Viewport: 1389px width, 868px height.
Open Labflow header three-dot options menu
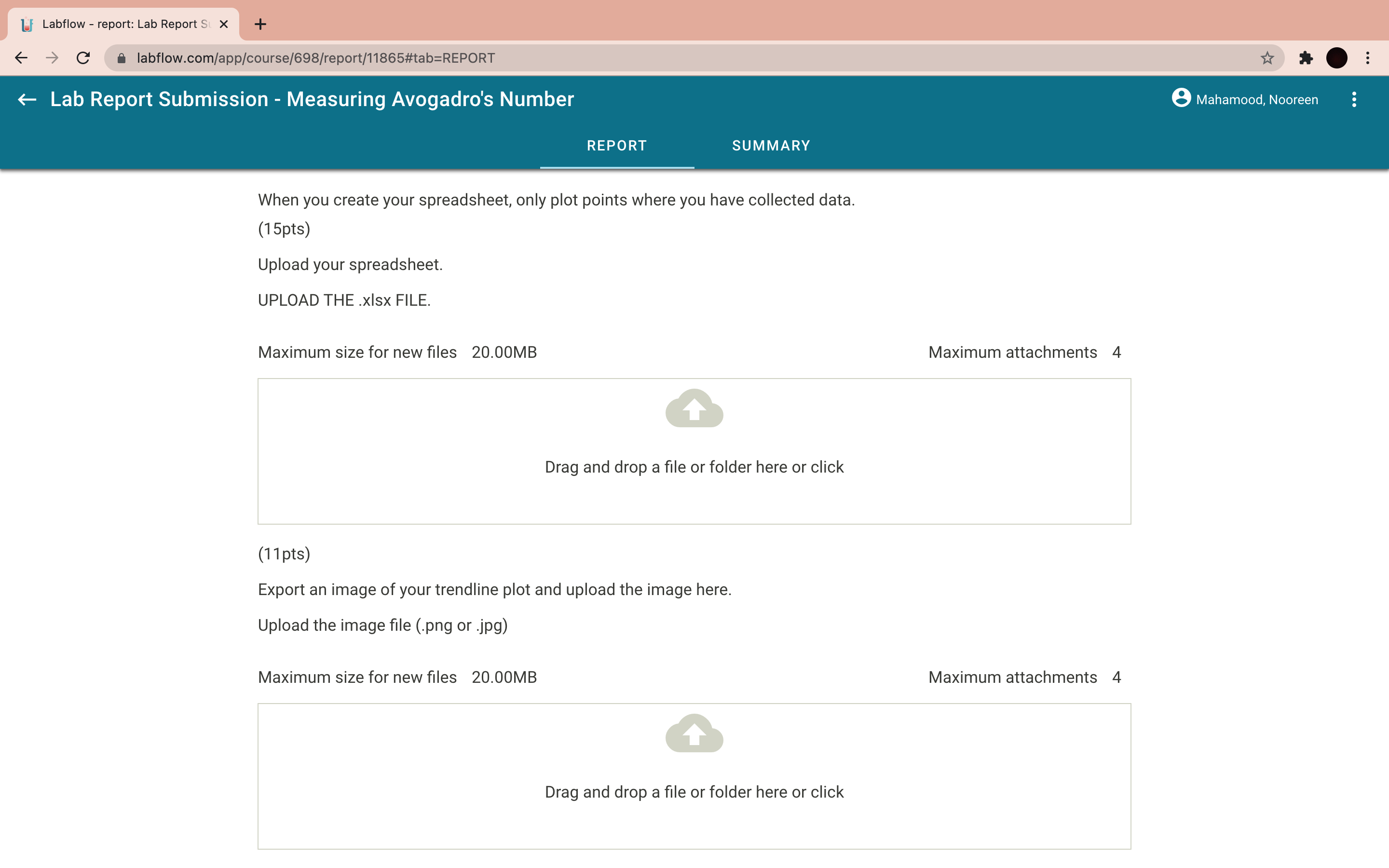(1353, 99)
